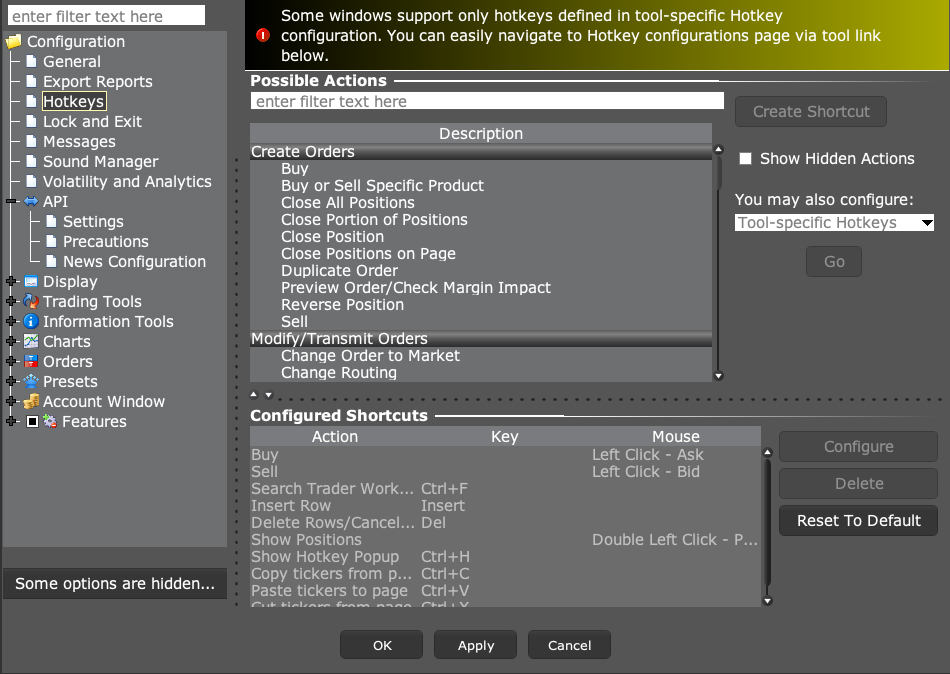Click the Features gears icon
Screen dimensions: 950x674
50,421
